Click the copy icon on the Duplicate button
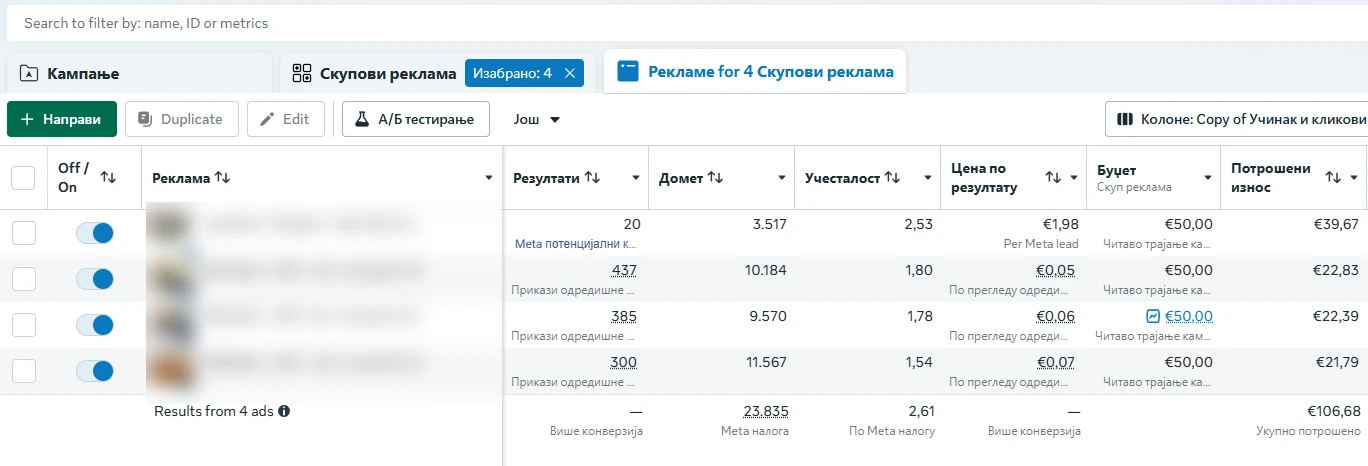 pyautogui.click(x=145, y=119)
